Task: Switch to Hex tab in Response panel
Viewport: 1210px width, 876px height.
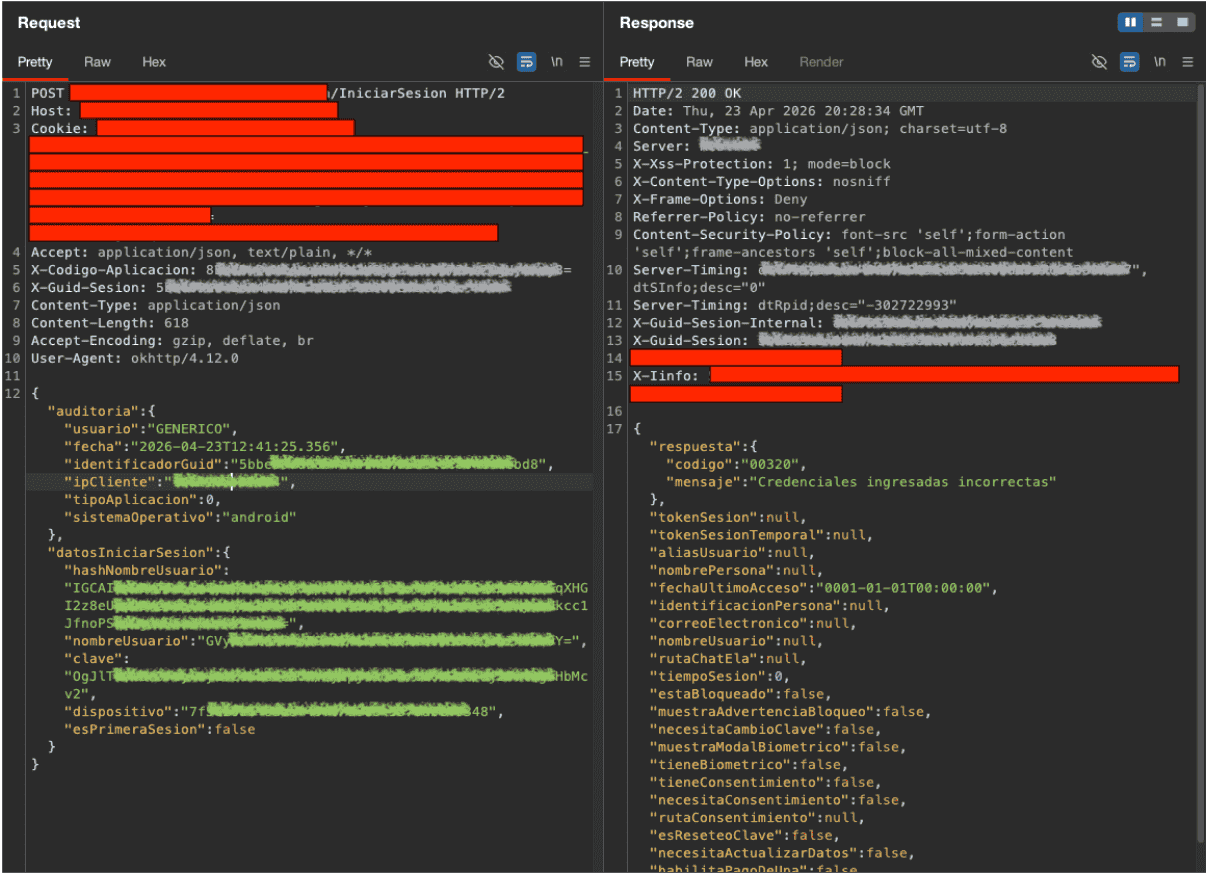Action: click(x=756, y=62)
